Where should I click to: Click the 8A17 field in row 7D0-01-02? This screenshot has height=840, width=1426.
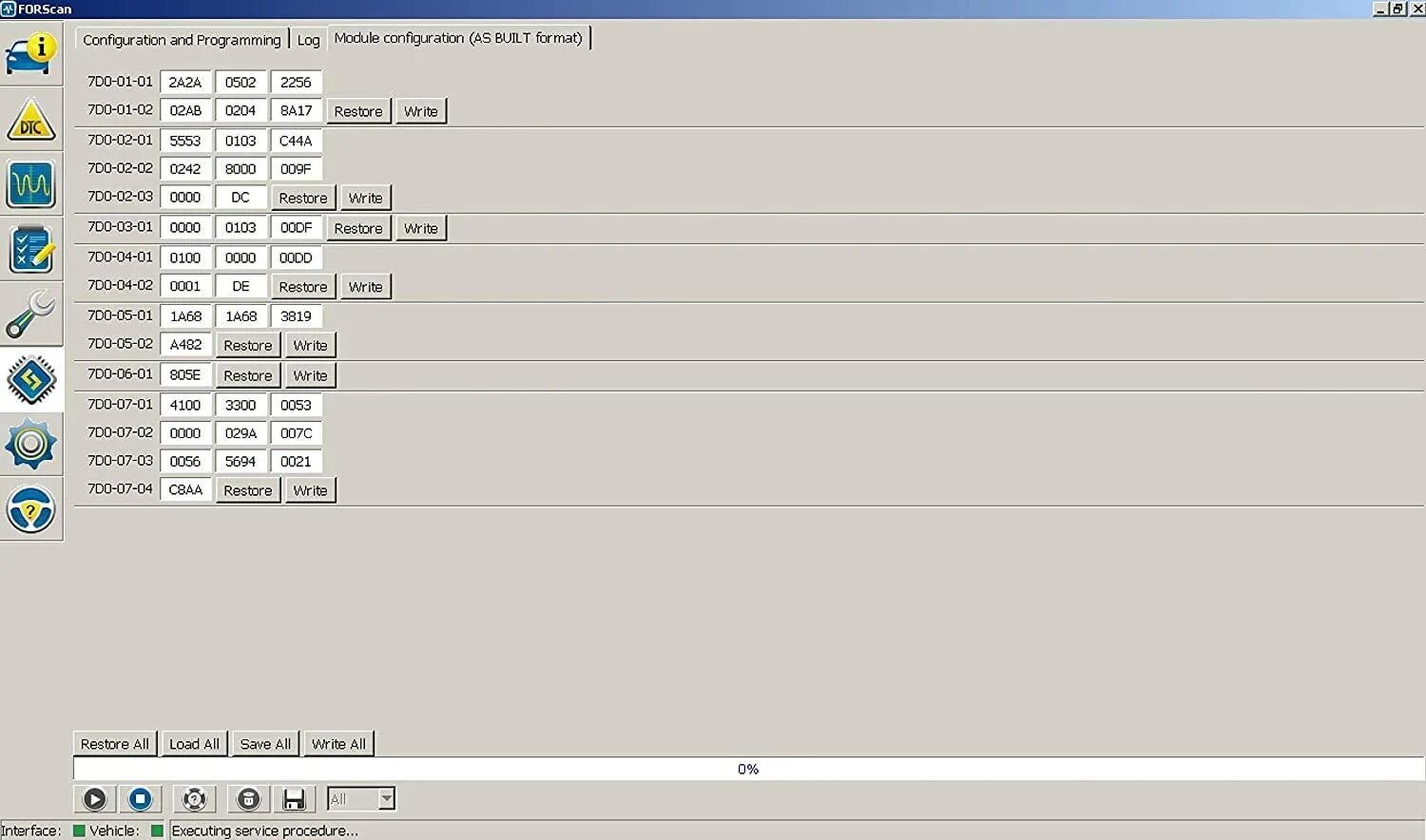[296, 110]
